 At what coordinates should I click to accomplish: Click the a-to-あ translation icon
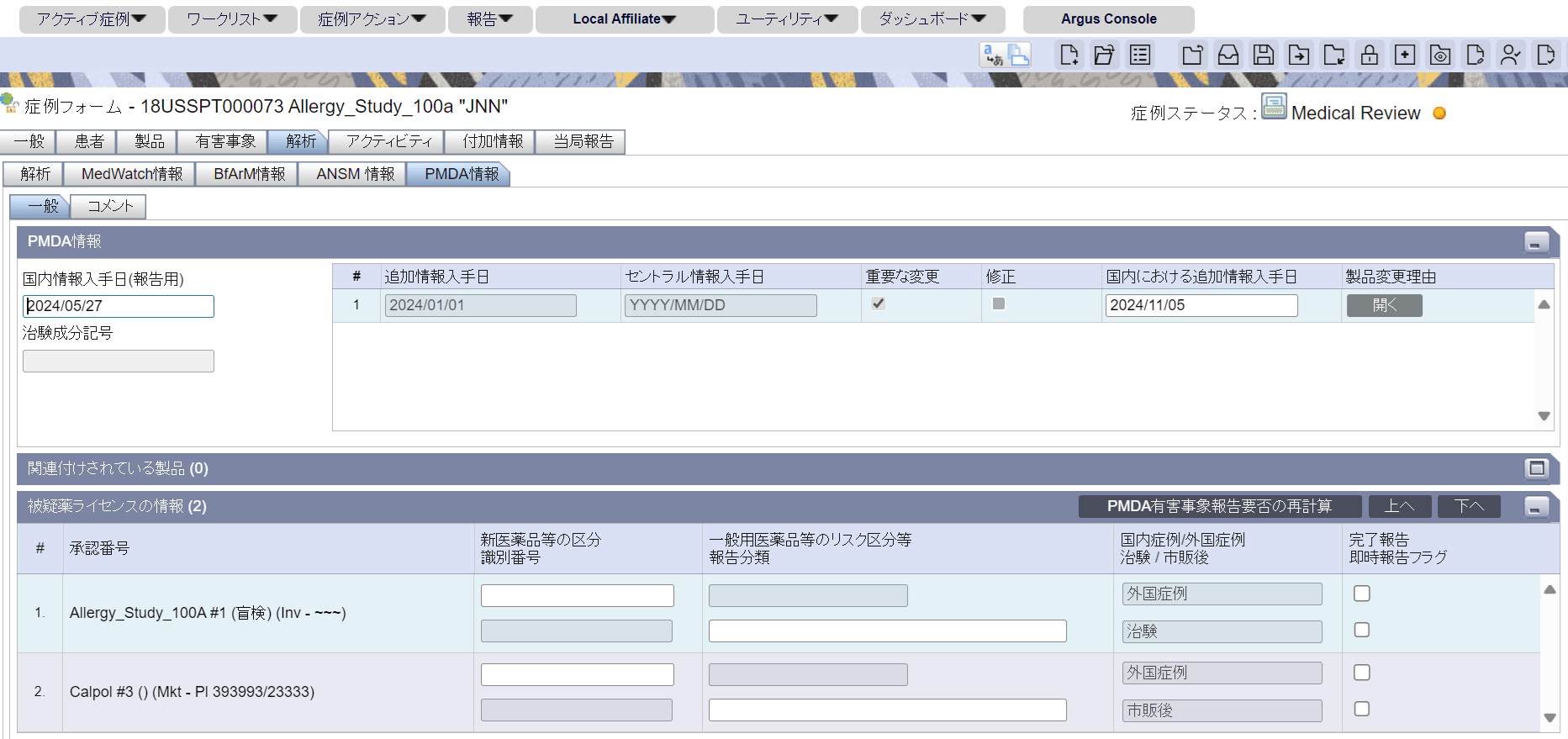(994, 55)
